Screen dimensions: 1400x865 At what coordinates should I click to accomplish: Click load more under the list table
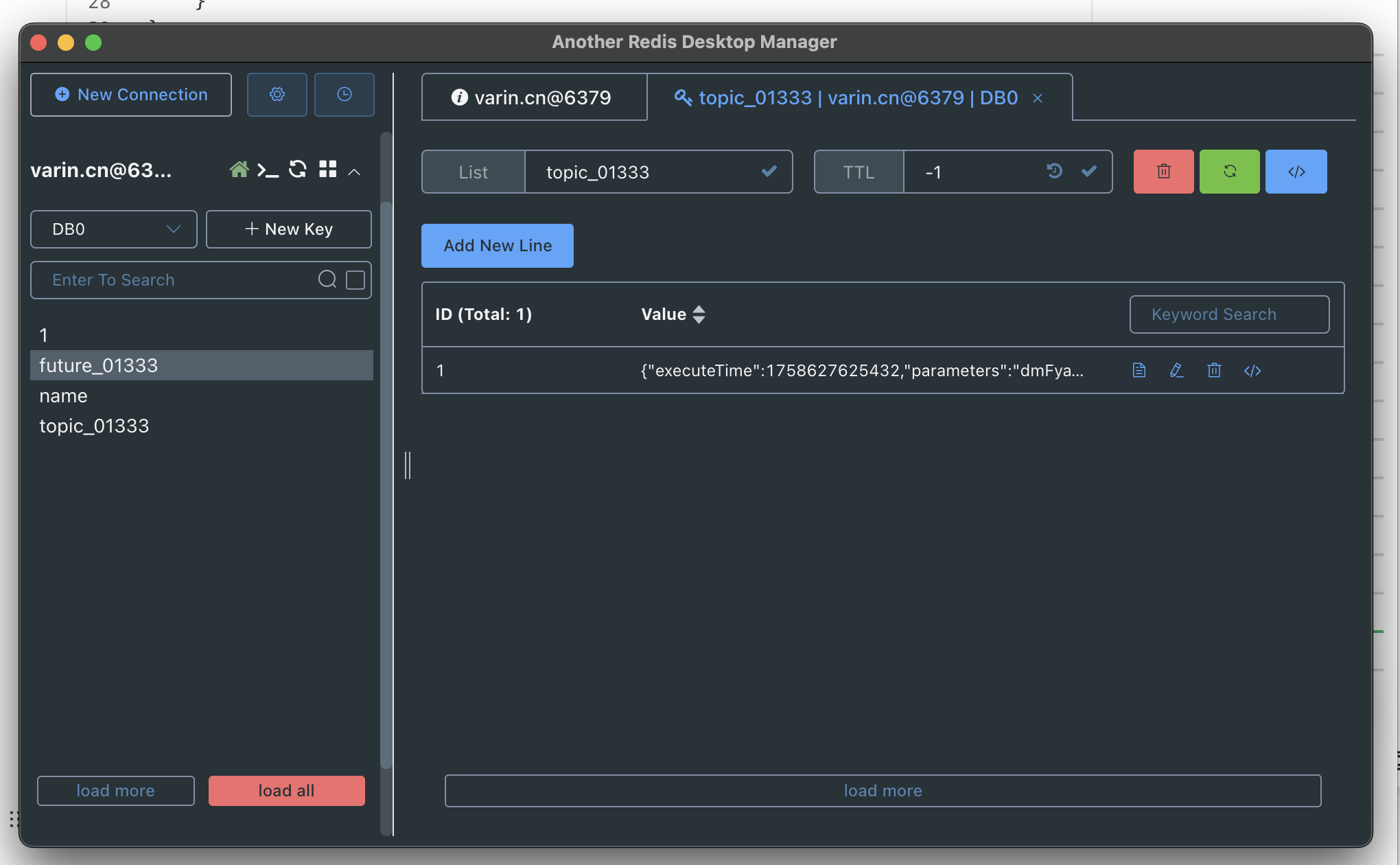pos(883,791)
